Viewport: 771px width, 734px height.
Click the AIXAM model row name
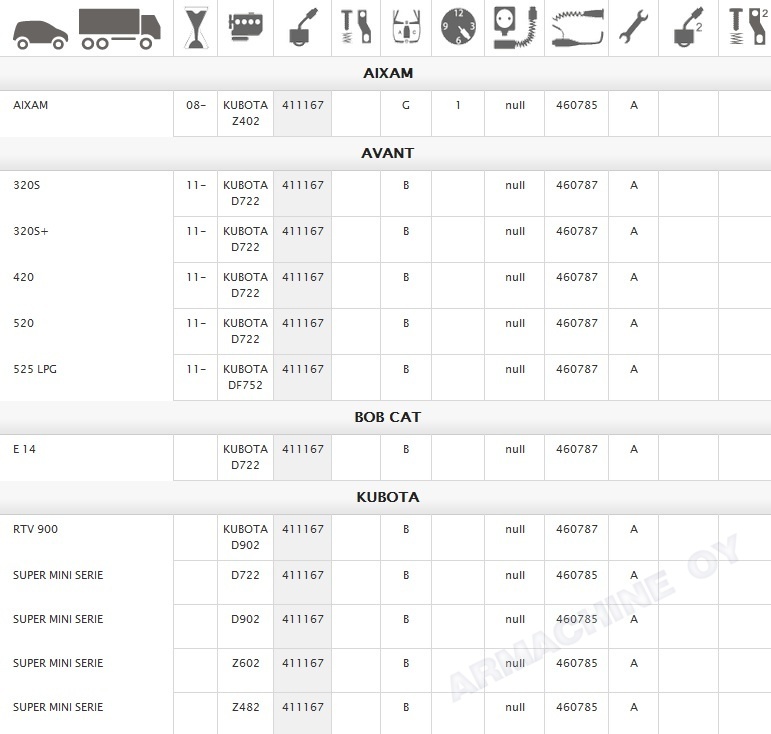[30, 105]
